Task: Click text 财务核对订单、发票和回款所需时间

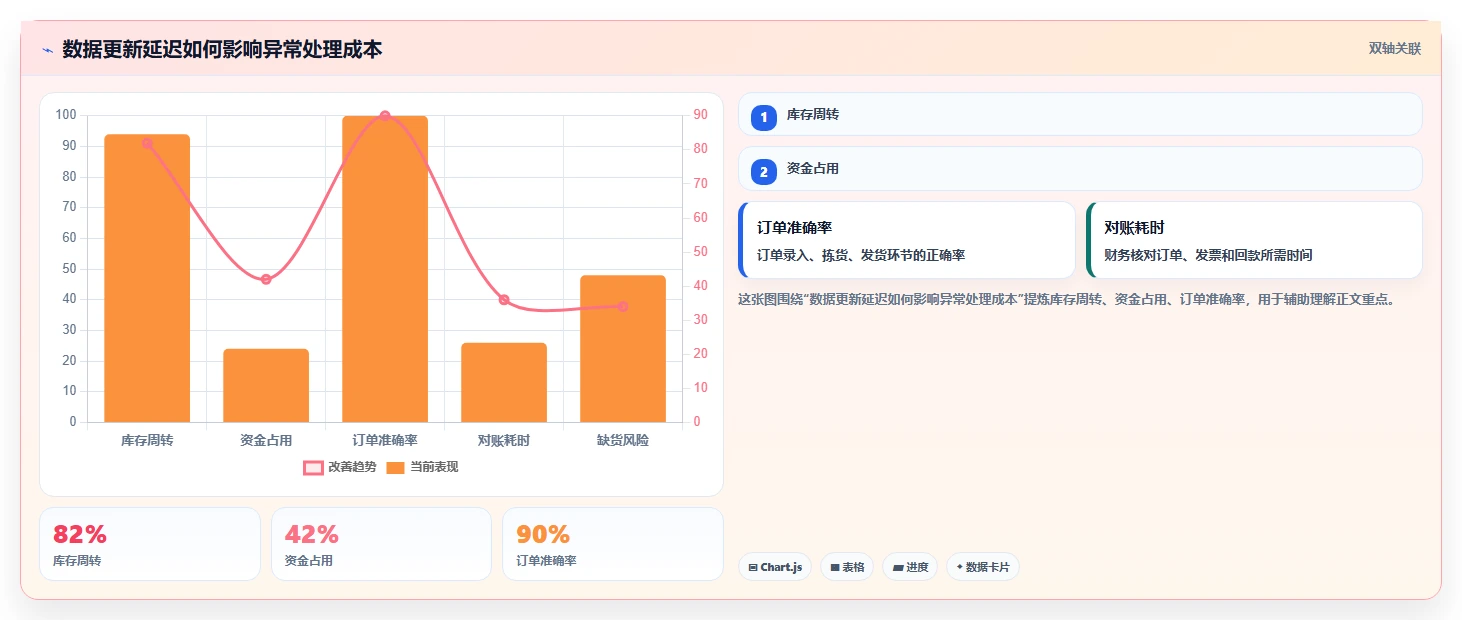Action: tap(1208, 255)
